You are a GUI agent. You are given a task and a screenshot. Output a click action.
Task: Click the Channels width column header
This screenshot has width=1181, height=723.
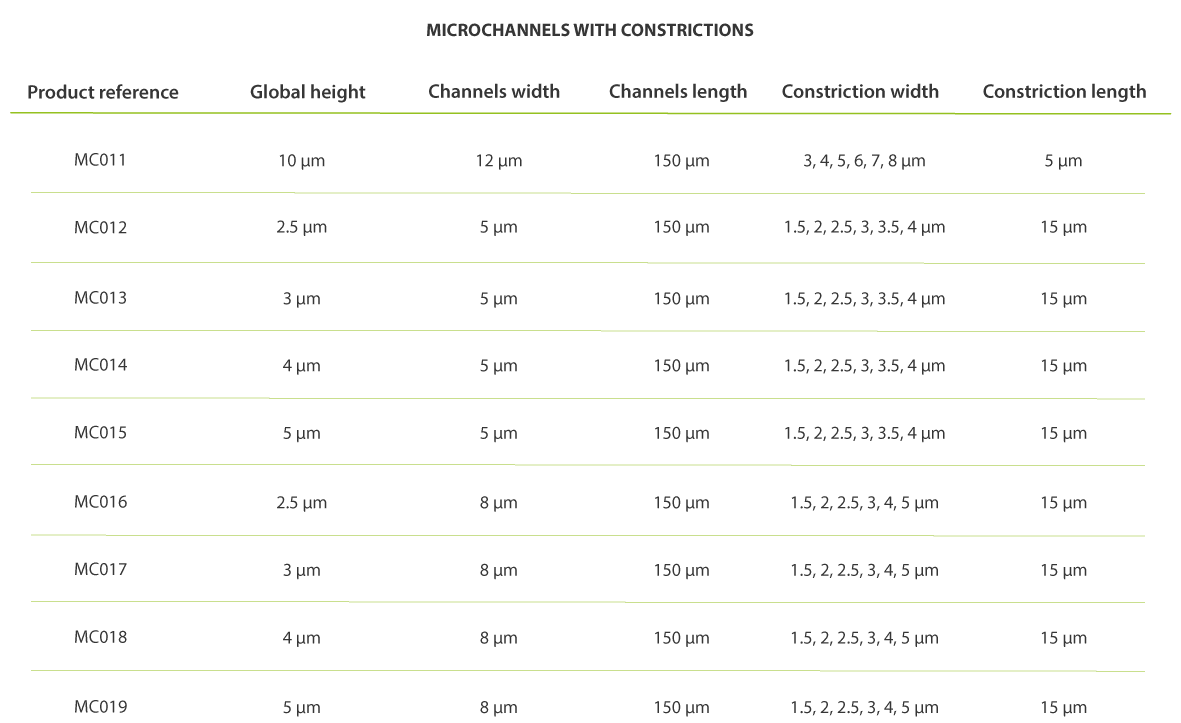[x=494, y=92]
